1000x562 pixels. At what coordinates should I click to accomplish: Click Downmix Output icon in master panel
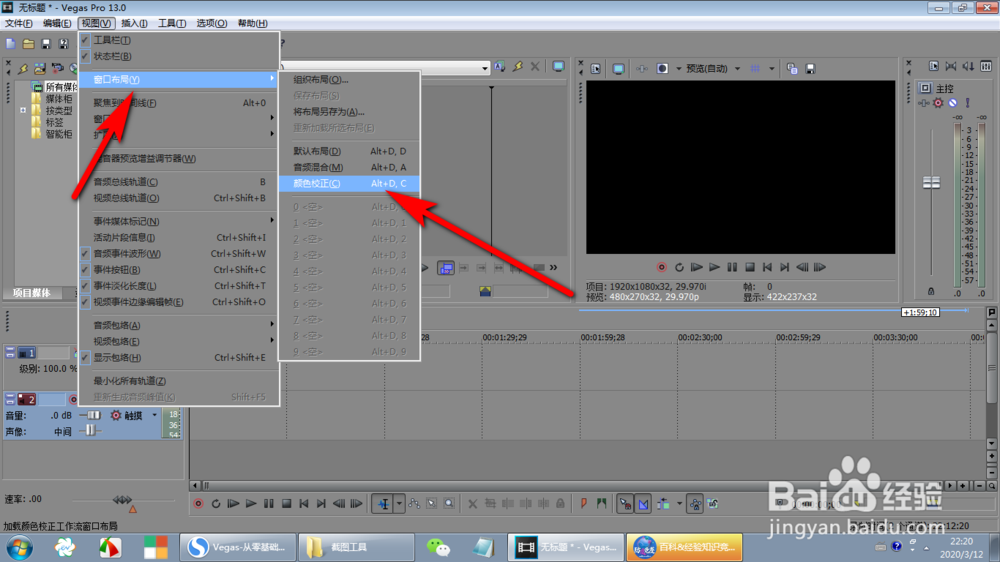click(951, 66)
